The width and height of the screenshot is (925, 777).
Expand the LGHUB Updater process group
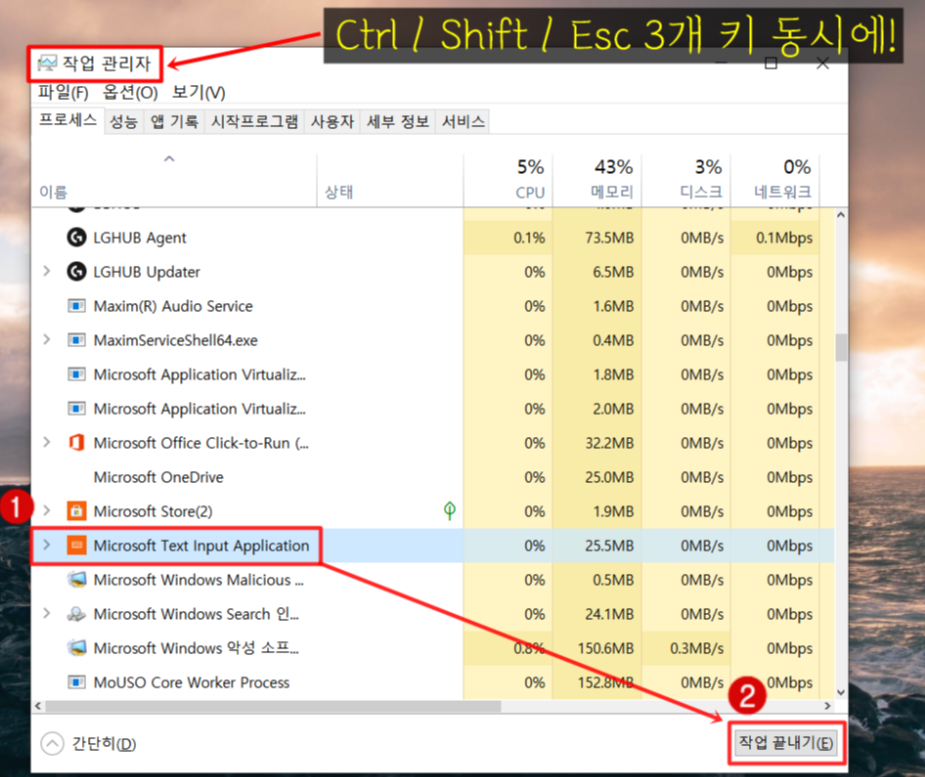click(47, 271)
